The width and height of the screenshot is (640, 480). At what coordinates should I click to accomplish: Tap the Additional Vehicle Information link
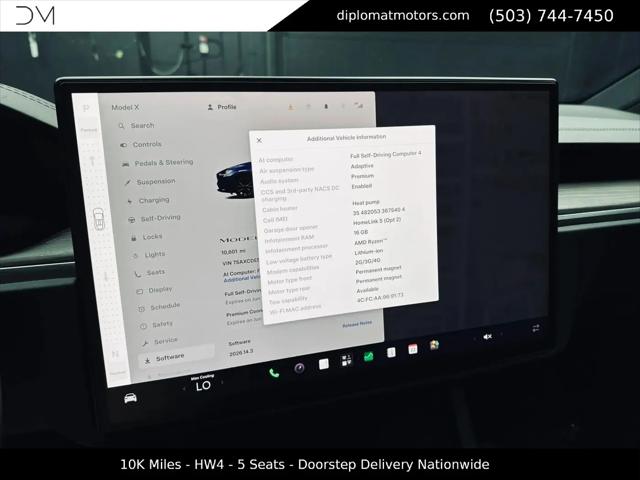(242, 279)
